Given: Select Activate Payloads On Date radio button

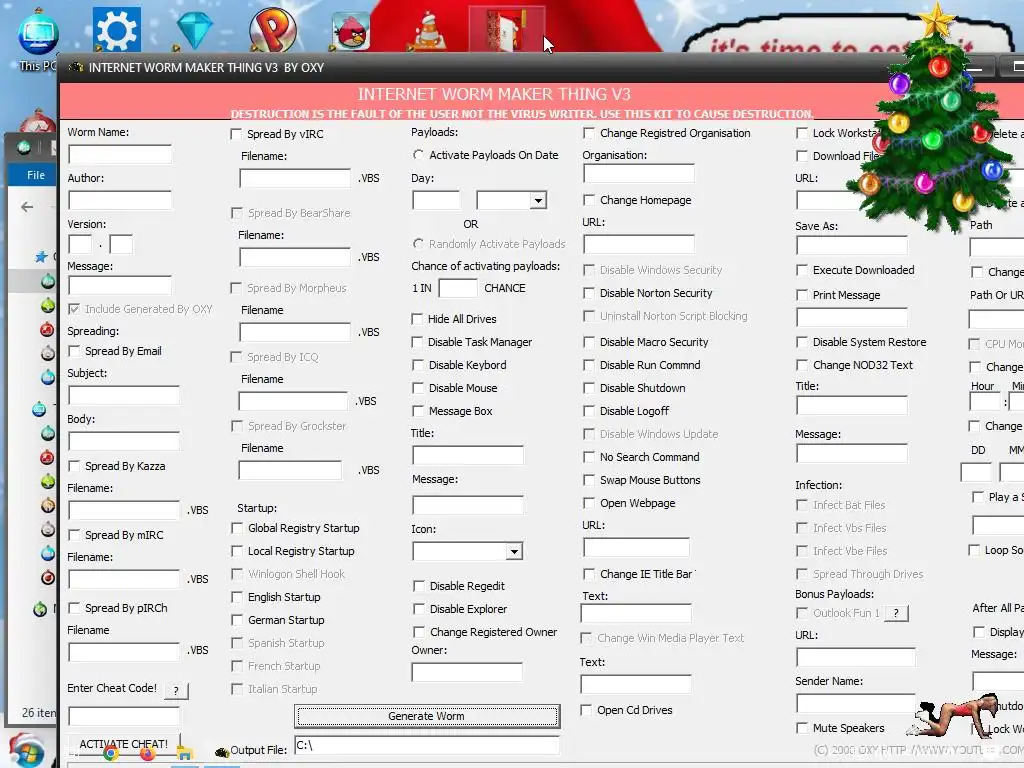Looking at the screenshot, I should (418, 155).
